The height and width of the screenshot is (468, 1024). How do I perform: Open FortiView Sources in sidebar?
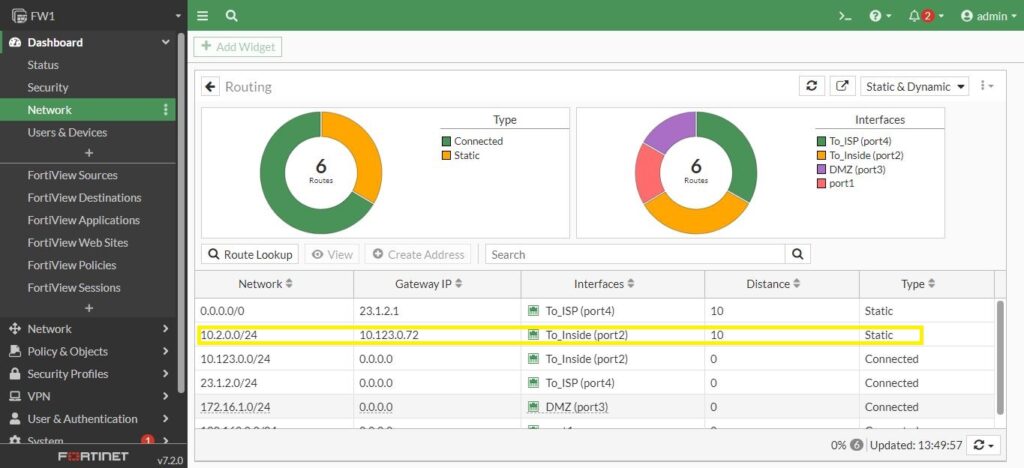[x=74, y=175]
